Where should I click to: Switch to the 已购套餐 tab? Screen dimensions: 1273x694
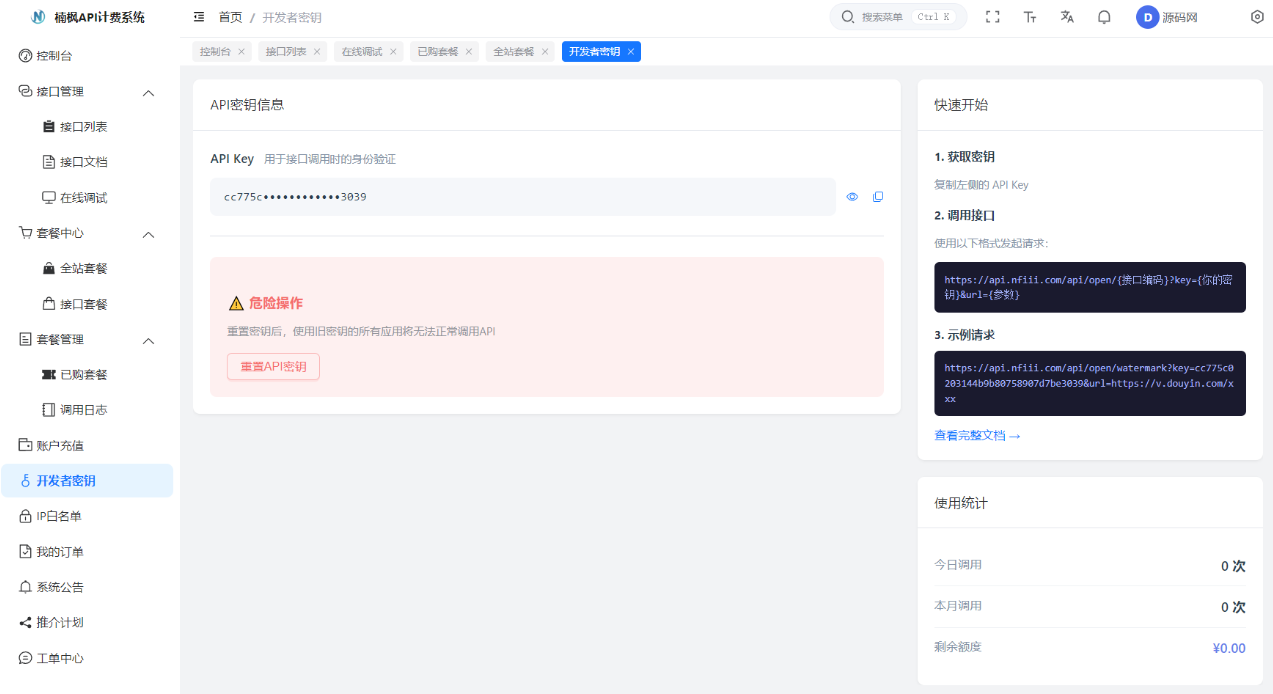click(x=437, y=51)
